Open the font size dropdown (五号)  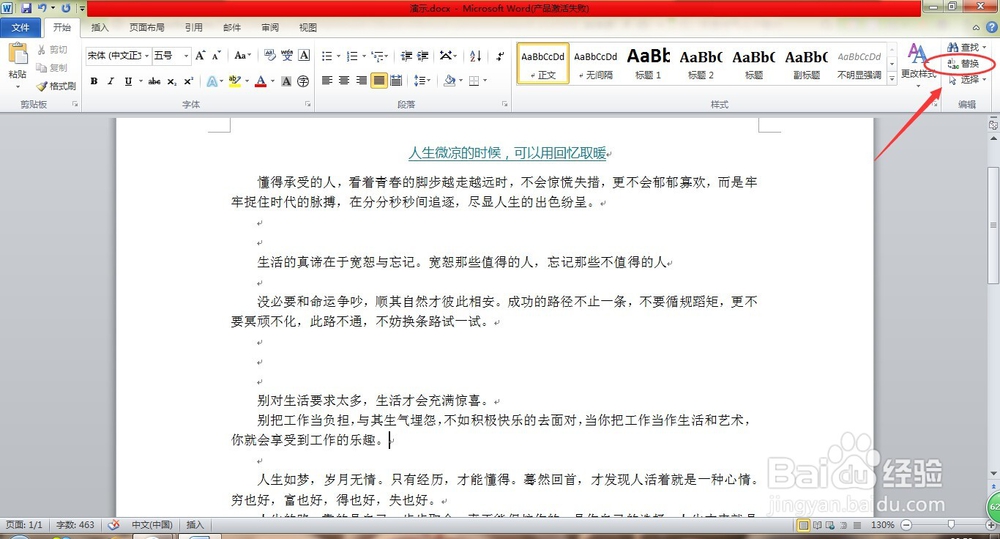[x=186, y=55]
